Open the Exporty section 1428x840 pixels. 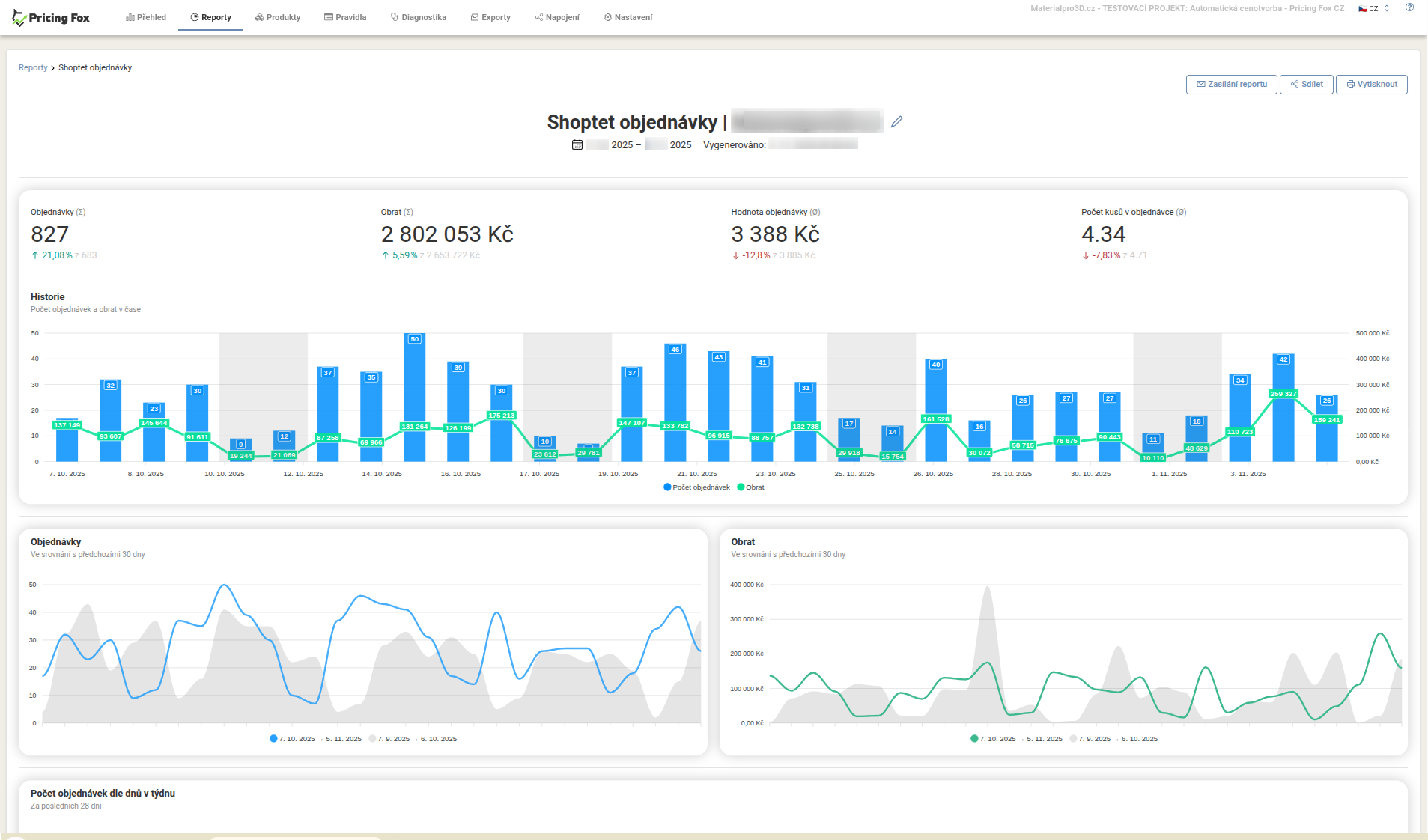click(x=490, y=17)
